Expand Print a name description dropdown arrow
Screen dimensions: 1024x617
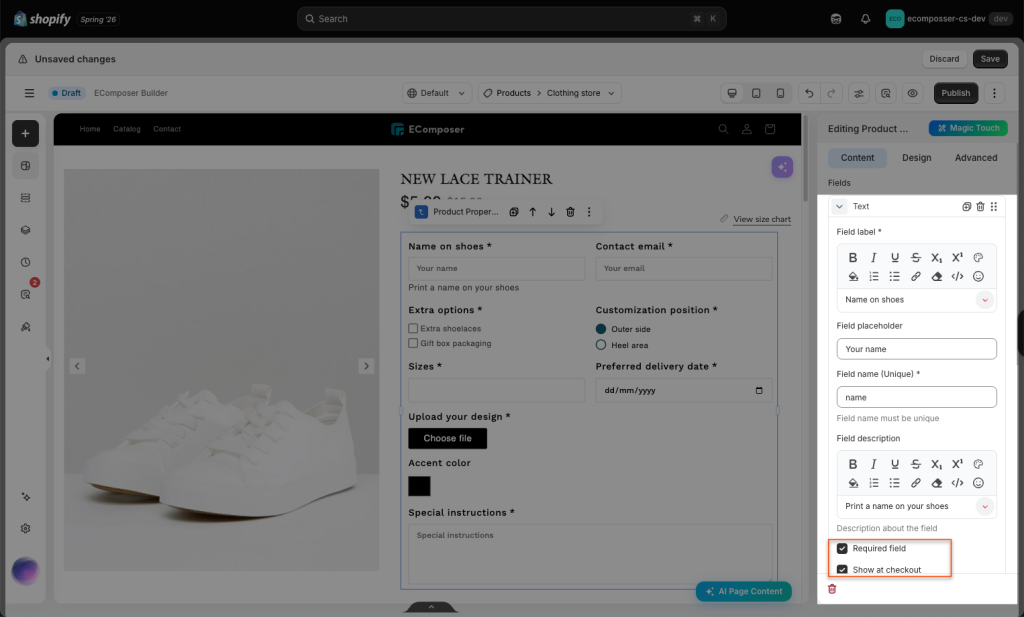click(985, 506)
